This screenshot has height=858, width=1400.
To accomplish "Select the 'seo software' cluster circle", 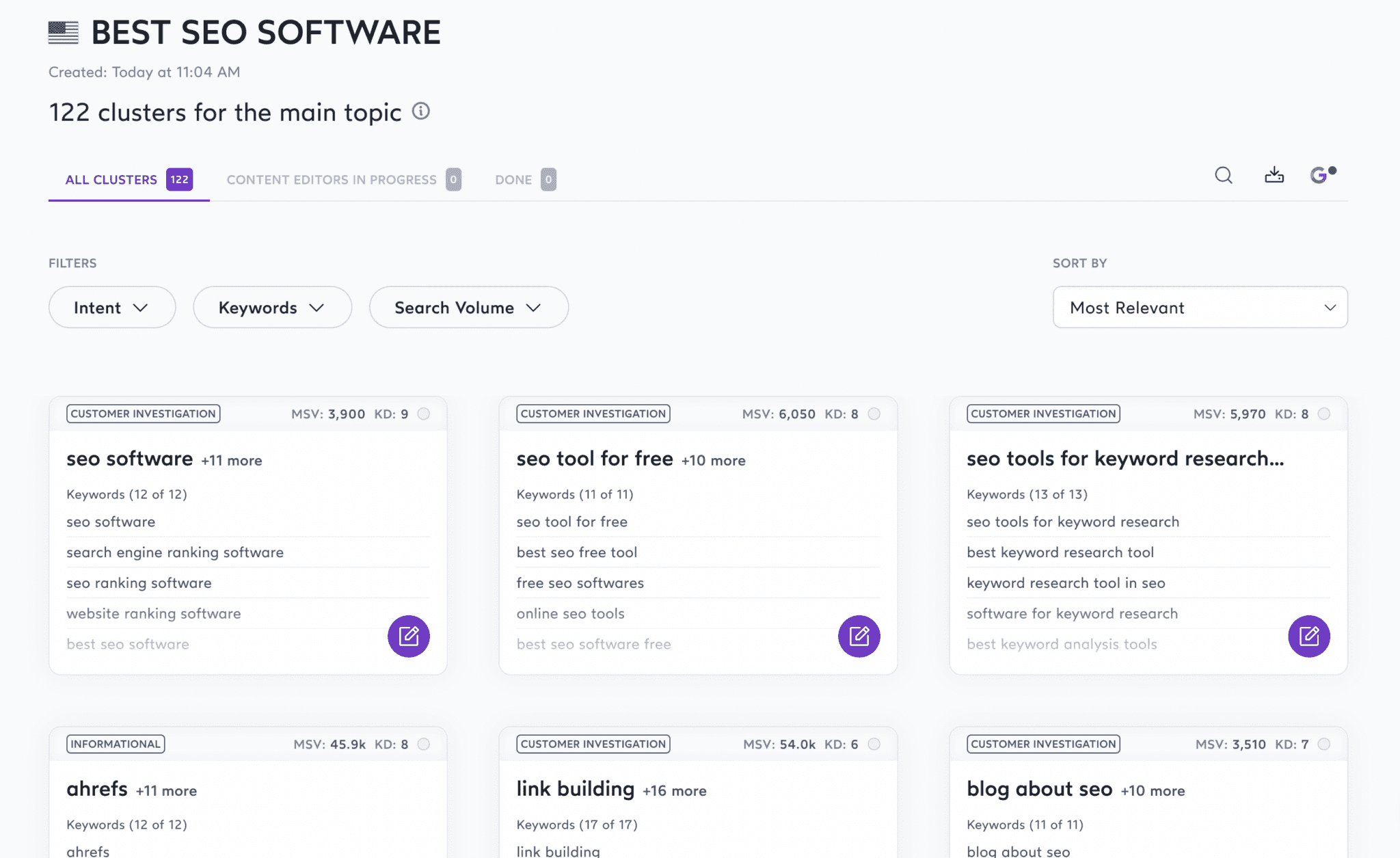I will click(x=423, y=413).
